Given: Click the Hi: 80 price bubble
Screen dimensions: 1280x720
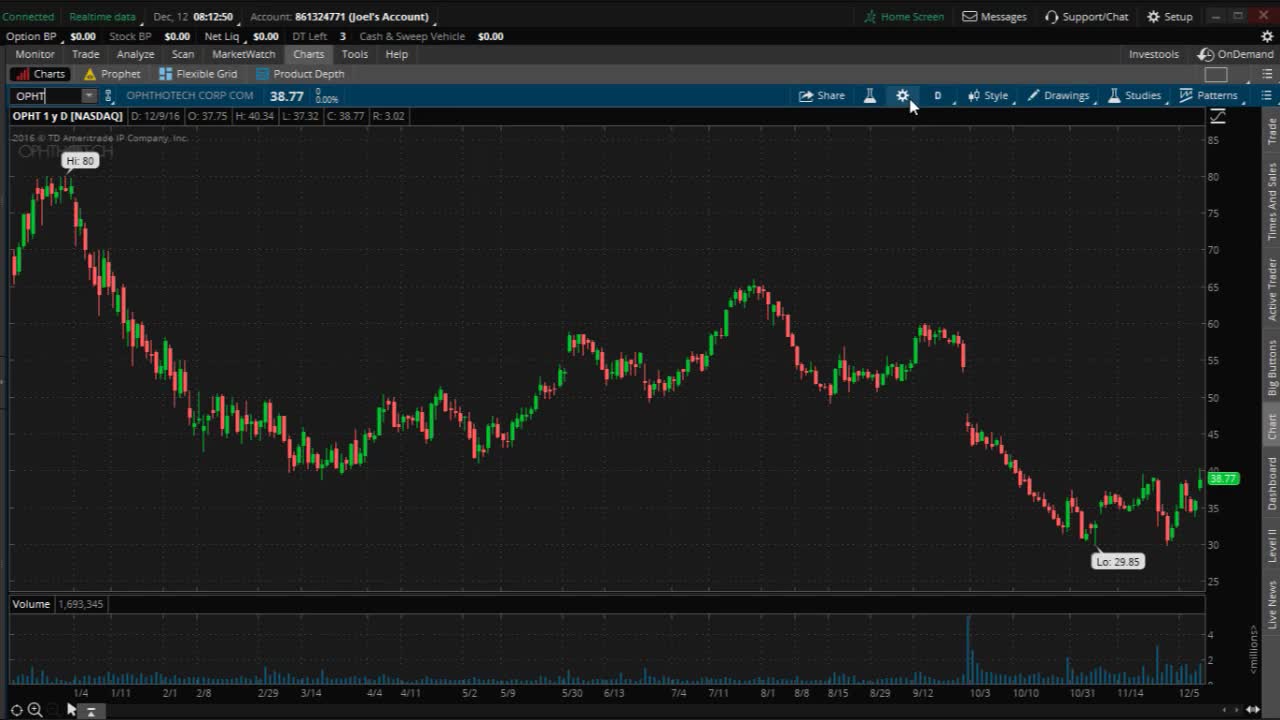Looking at the screenshot, I should coord(80,161).
